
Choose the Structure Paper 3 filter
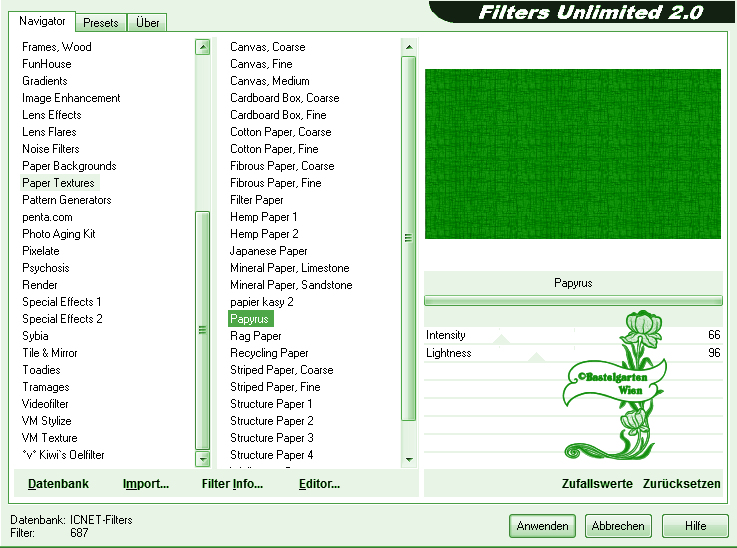click(x=272, y=438)
